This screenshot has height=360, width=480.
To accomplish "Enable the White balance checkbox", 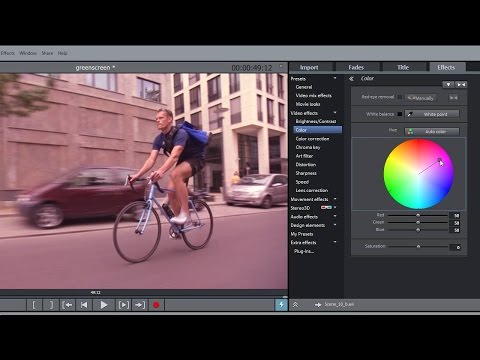I will click(x=400, y=114).
